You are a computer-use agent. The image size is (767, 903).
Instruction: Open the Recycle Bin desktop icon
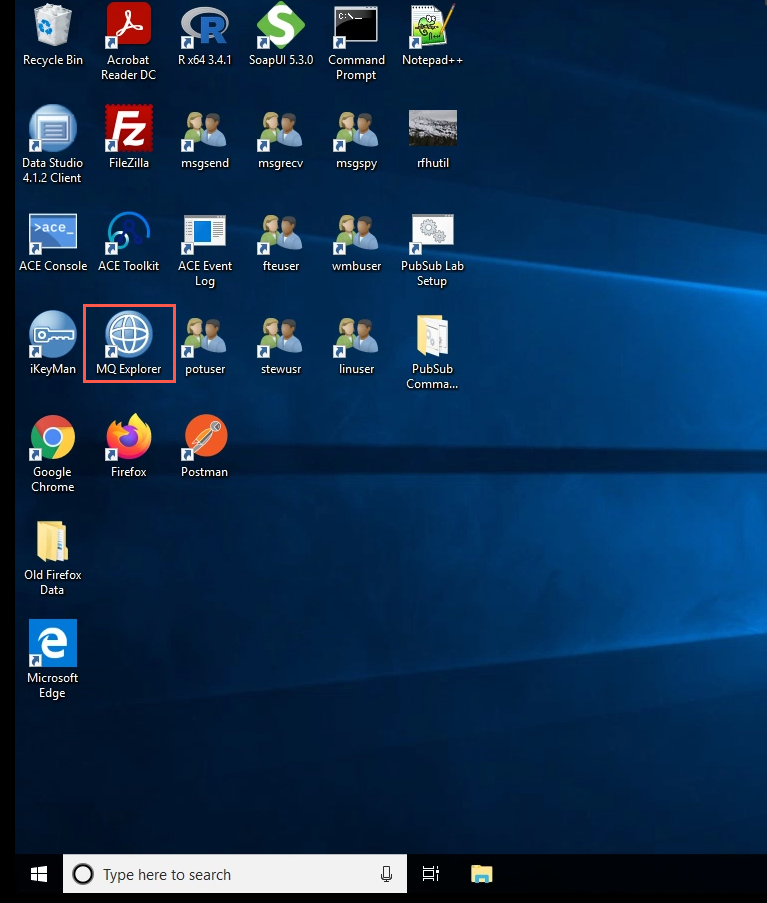[52, 35]
